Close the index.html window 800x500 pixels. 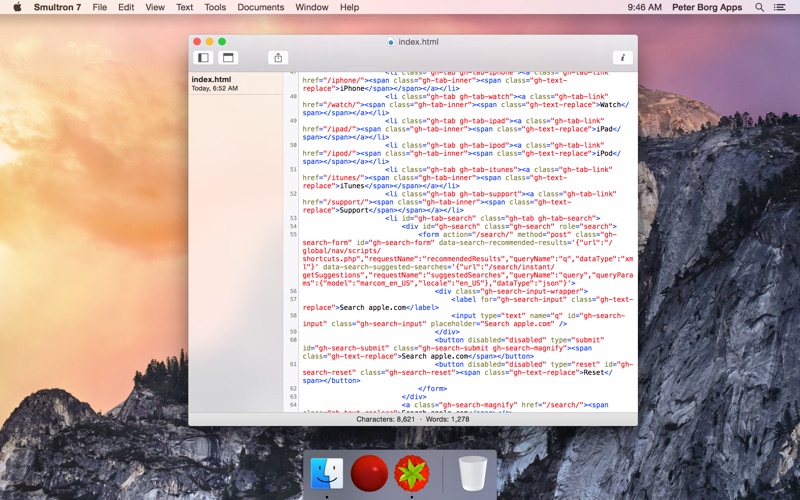(x=197, y=42)
